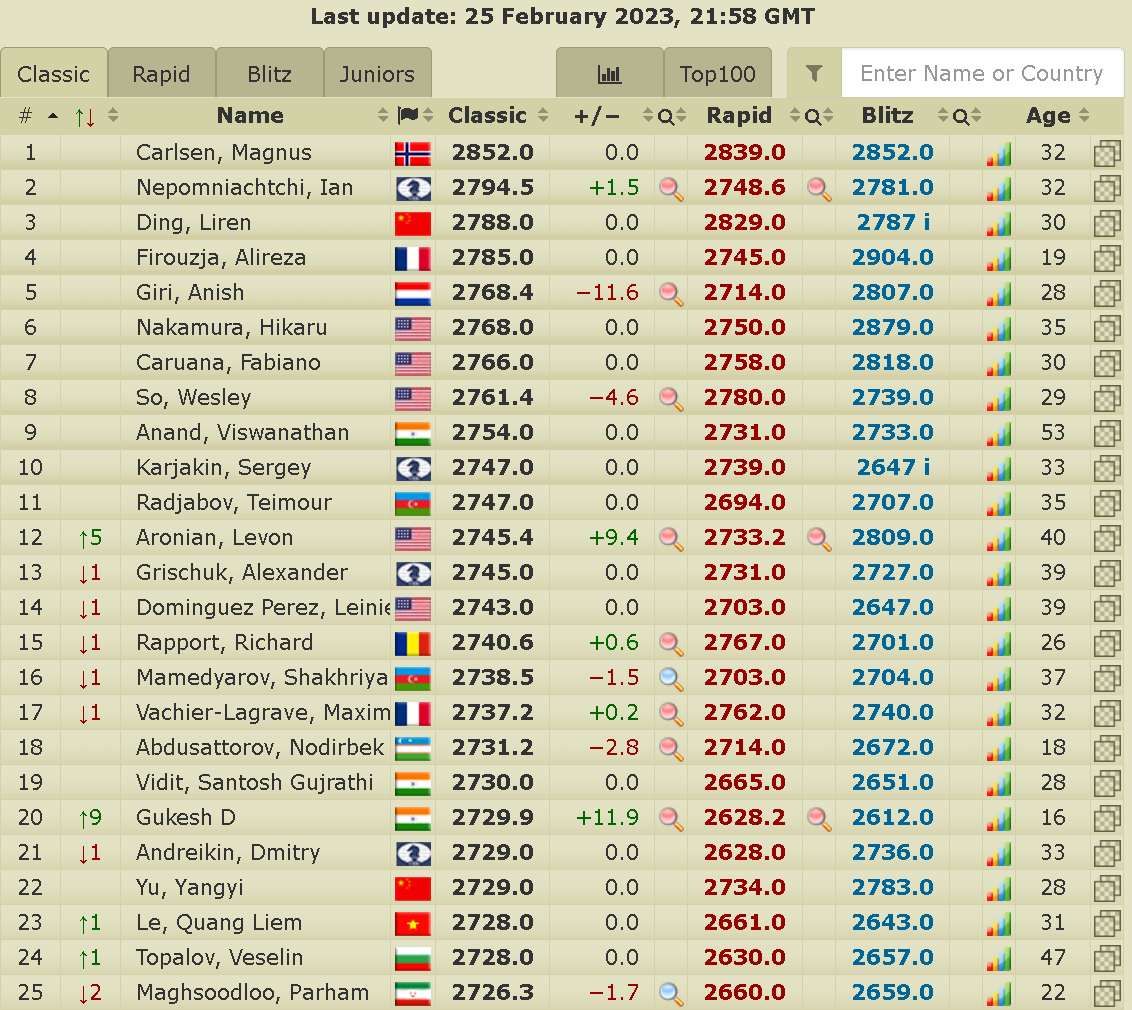
Task: Sort players by the Name column header
Action: pyautogui.click(x=250, y=116)
